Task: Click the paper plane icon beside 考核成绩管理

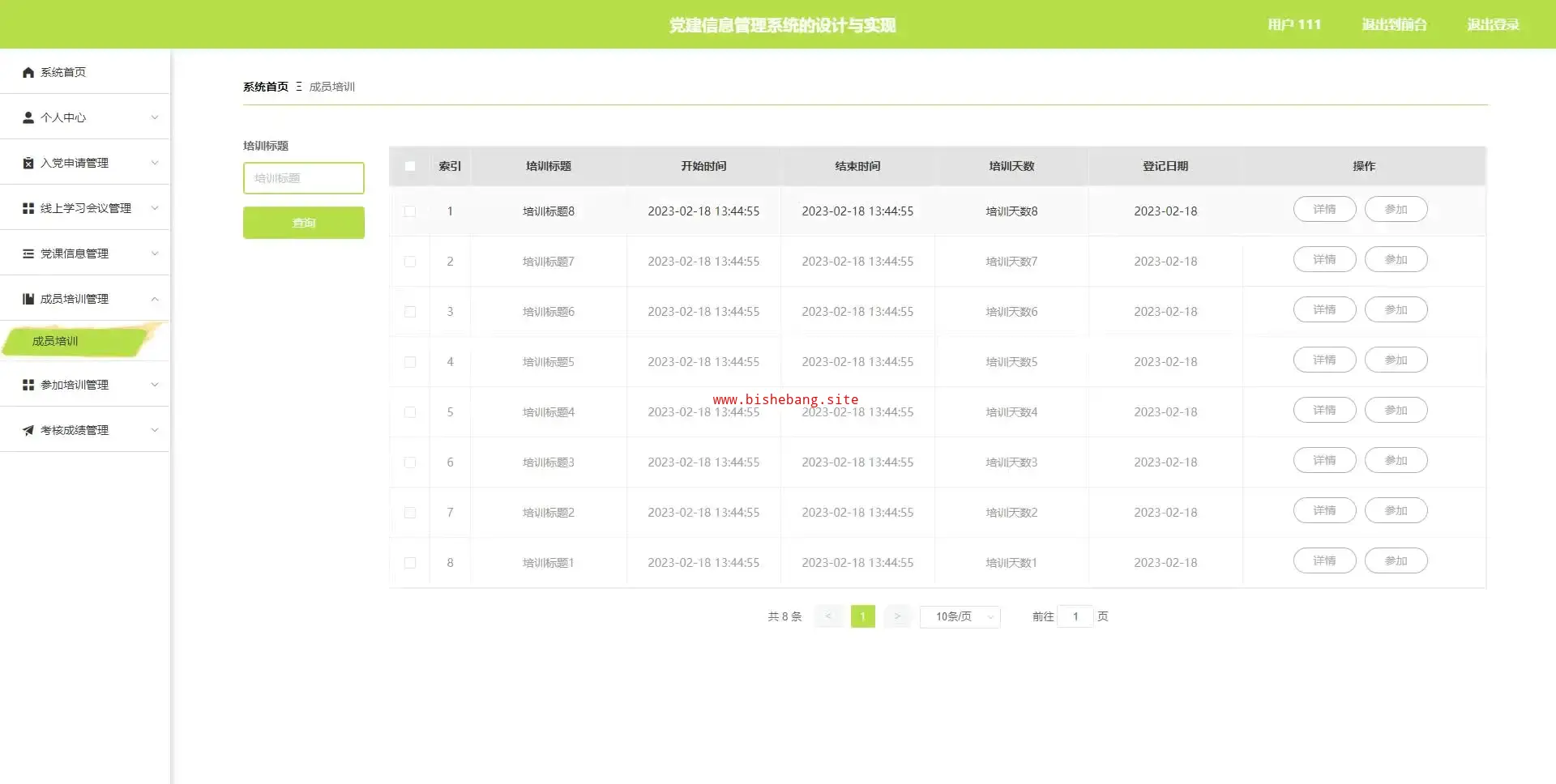Action: coord(28,430)
